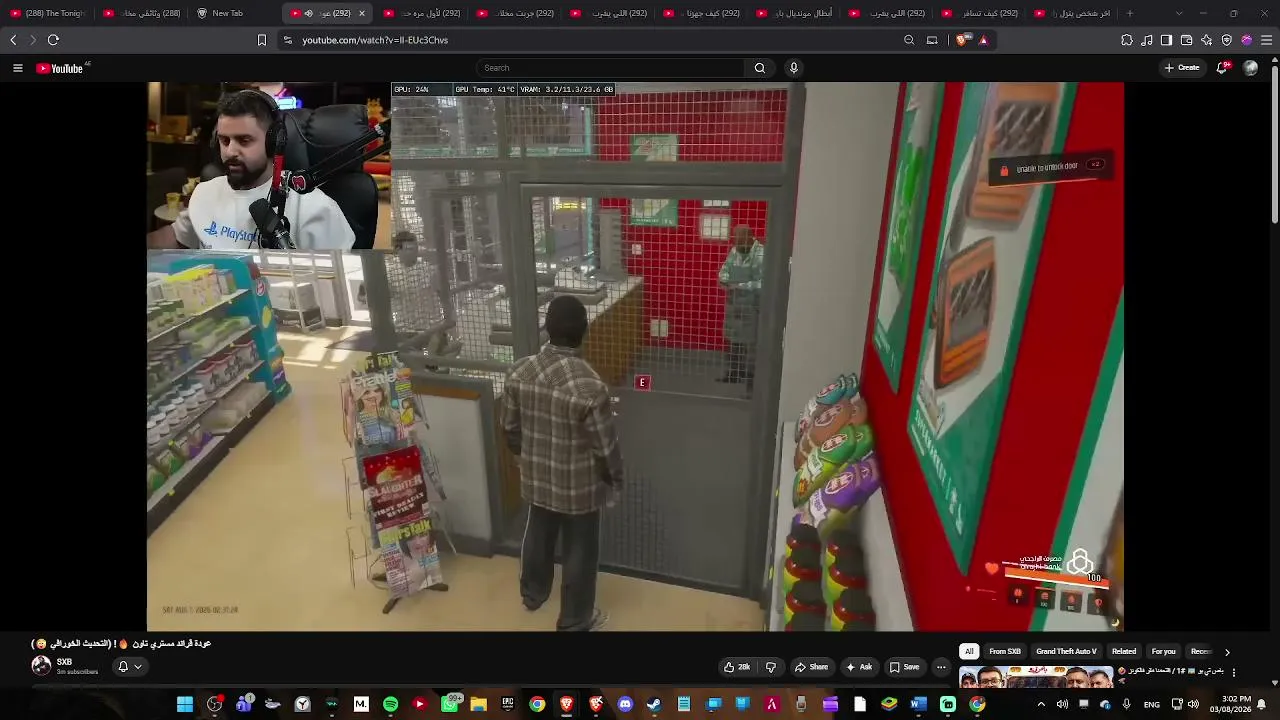This screenshot has height=720, width=1280.
Task: Open the Windows Start menu
Action: point(185,705)
